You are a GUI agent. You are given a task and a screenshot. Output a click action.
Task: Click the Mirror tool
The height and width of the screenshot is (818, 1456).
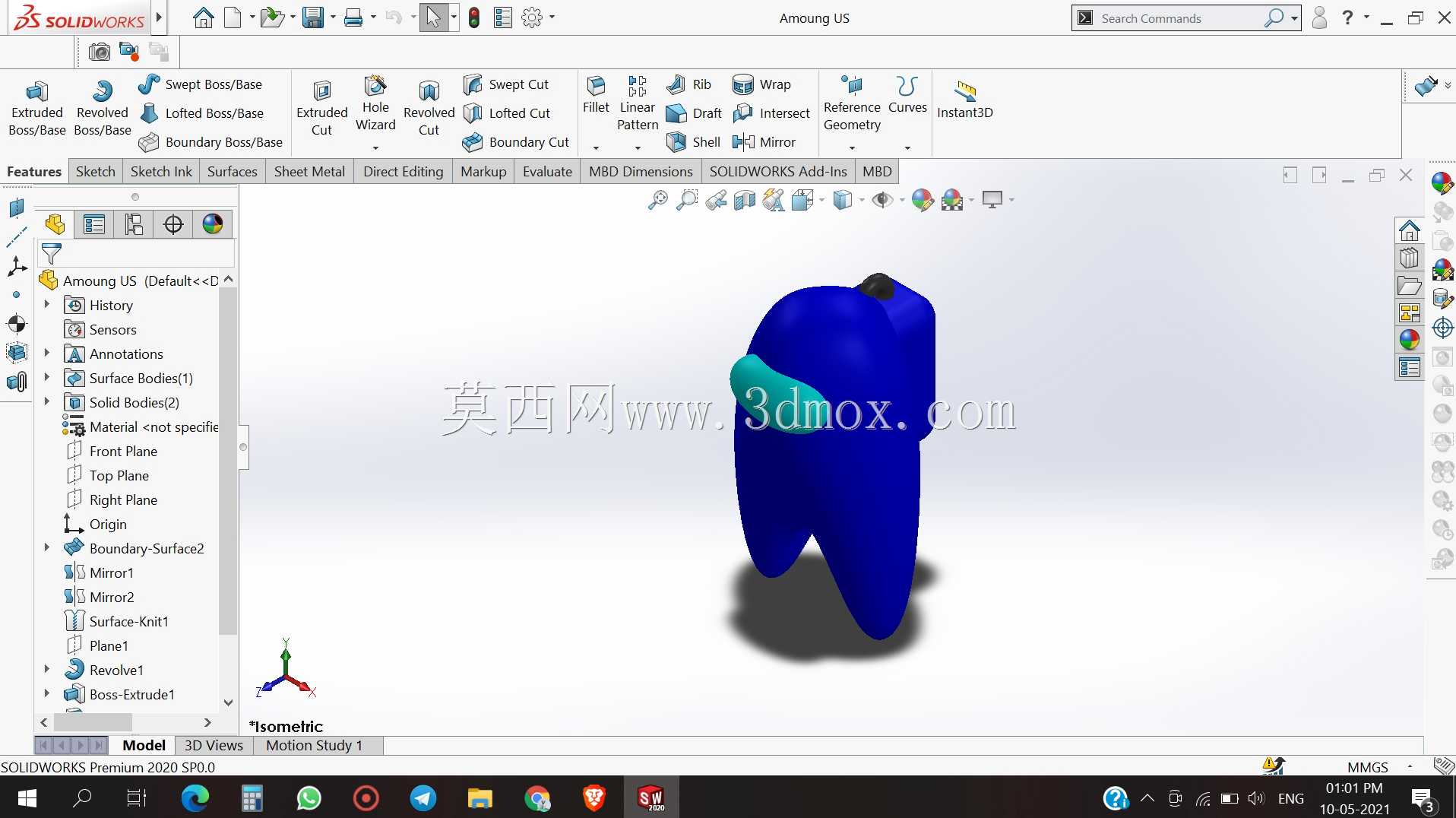(764, 142)
